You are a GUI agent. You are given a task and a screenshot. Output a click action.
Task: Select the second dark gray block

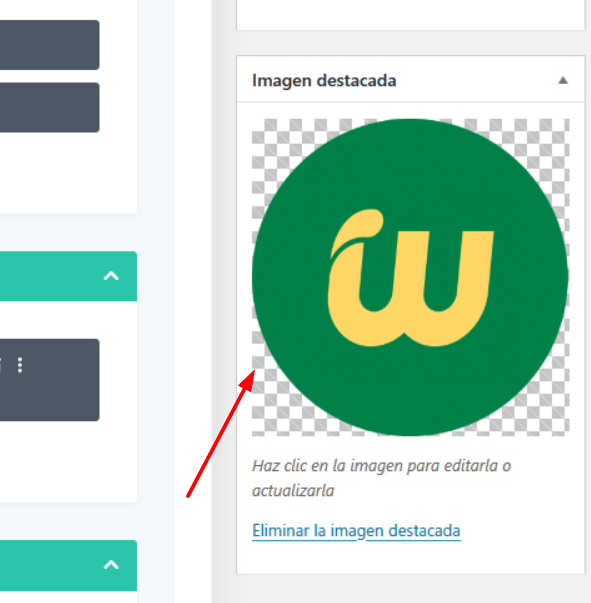[x=50, y=107]
